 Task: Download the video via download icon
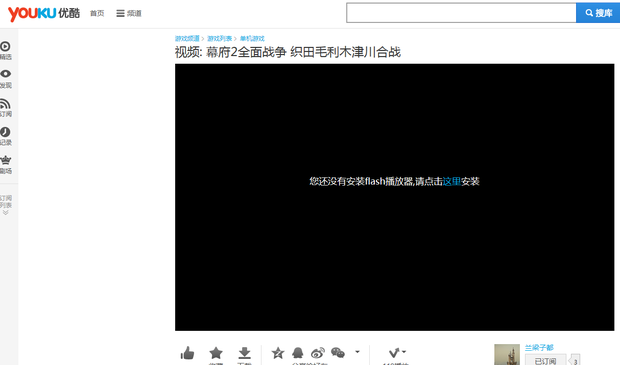[244, 353]
